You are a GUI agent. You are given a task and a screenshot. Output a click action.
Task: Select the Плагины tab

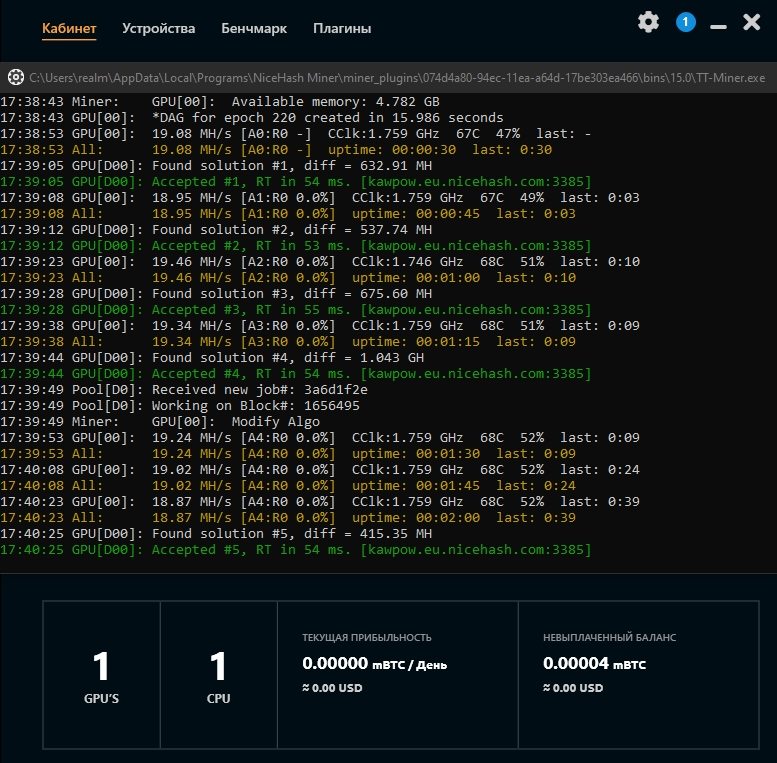pos(342,28)
